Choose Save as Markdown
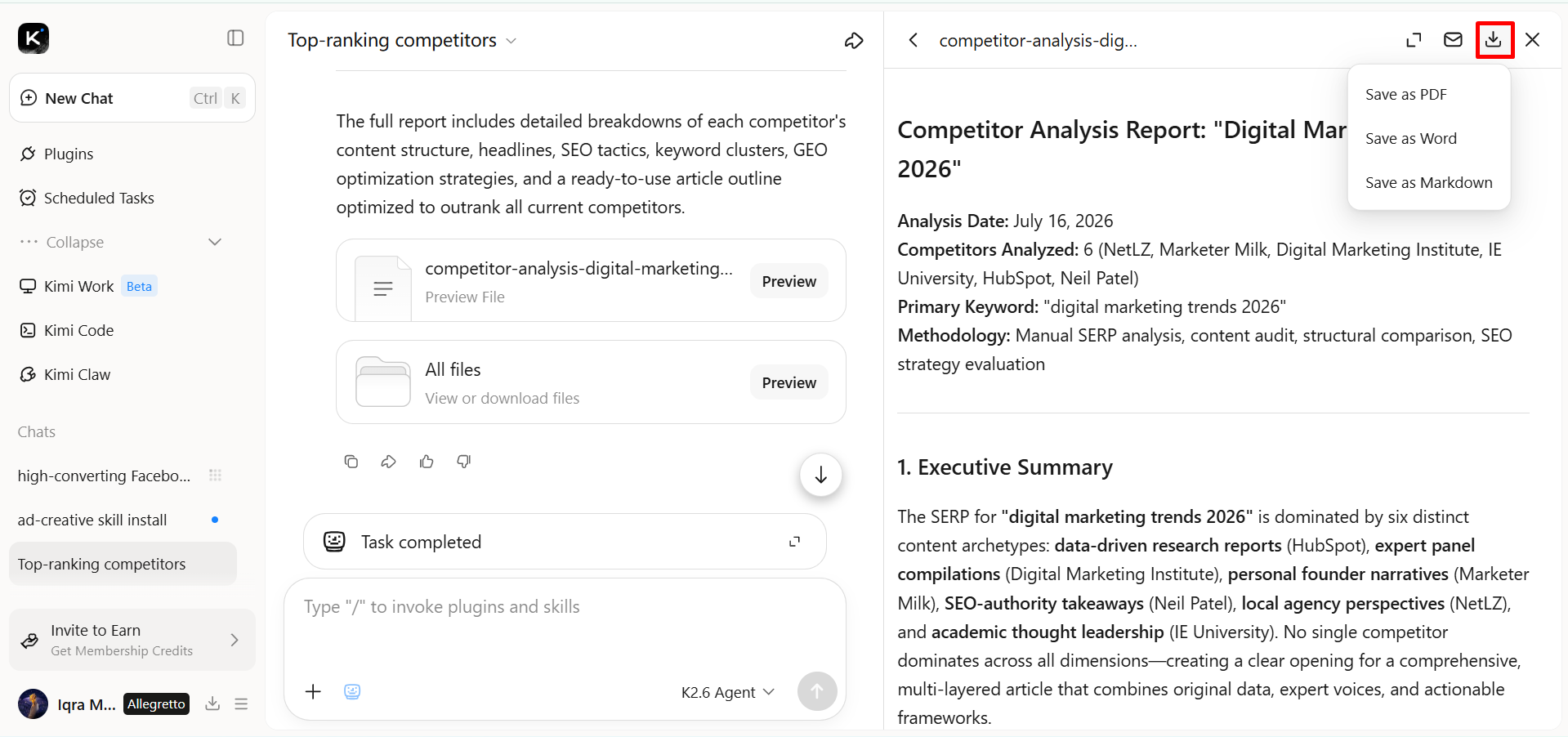The height and width of the screenshot is (737, 1568). click(1429, 183)
